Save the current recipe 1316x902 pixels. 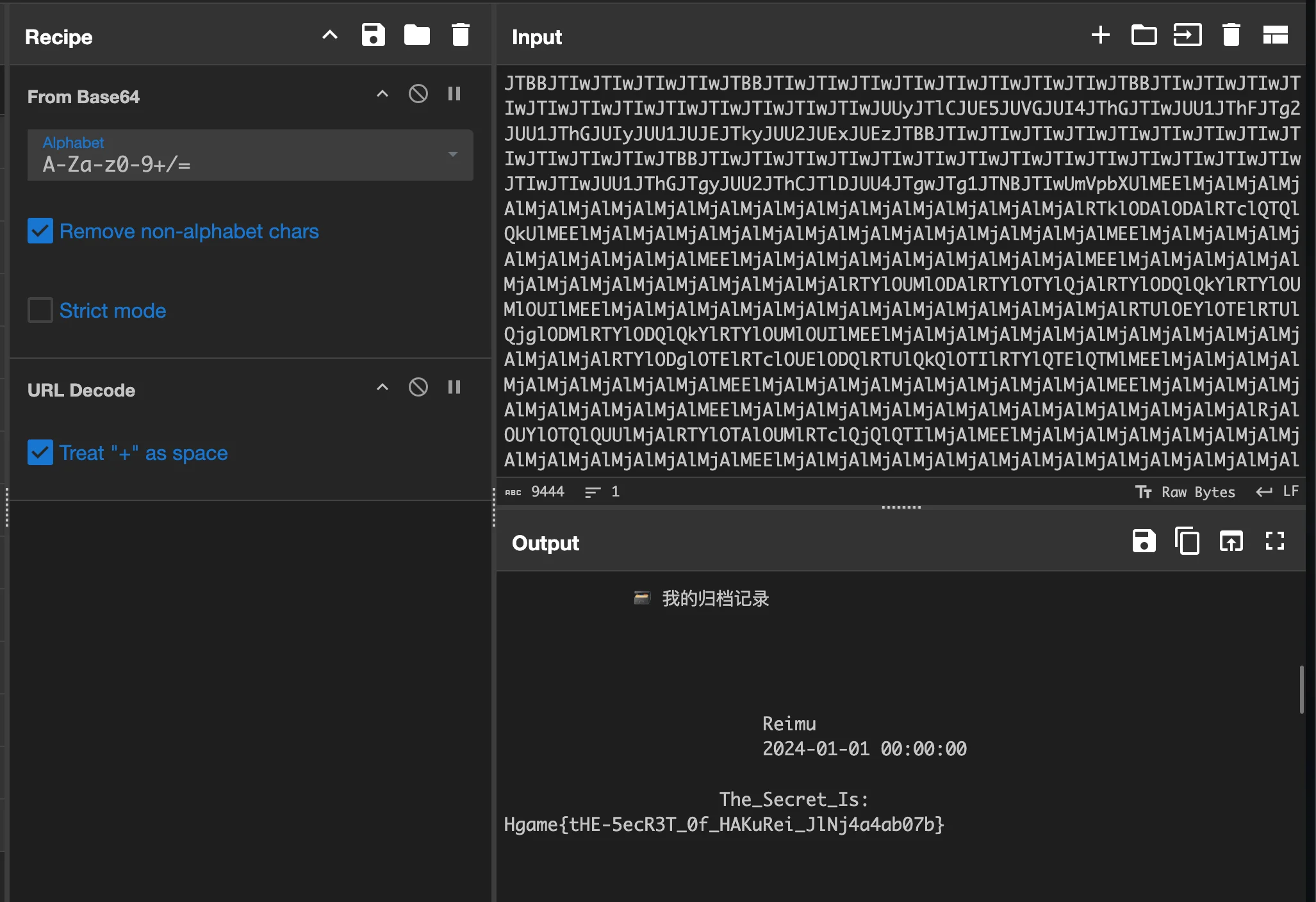pyautogui.click(x=373, y=35)
